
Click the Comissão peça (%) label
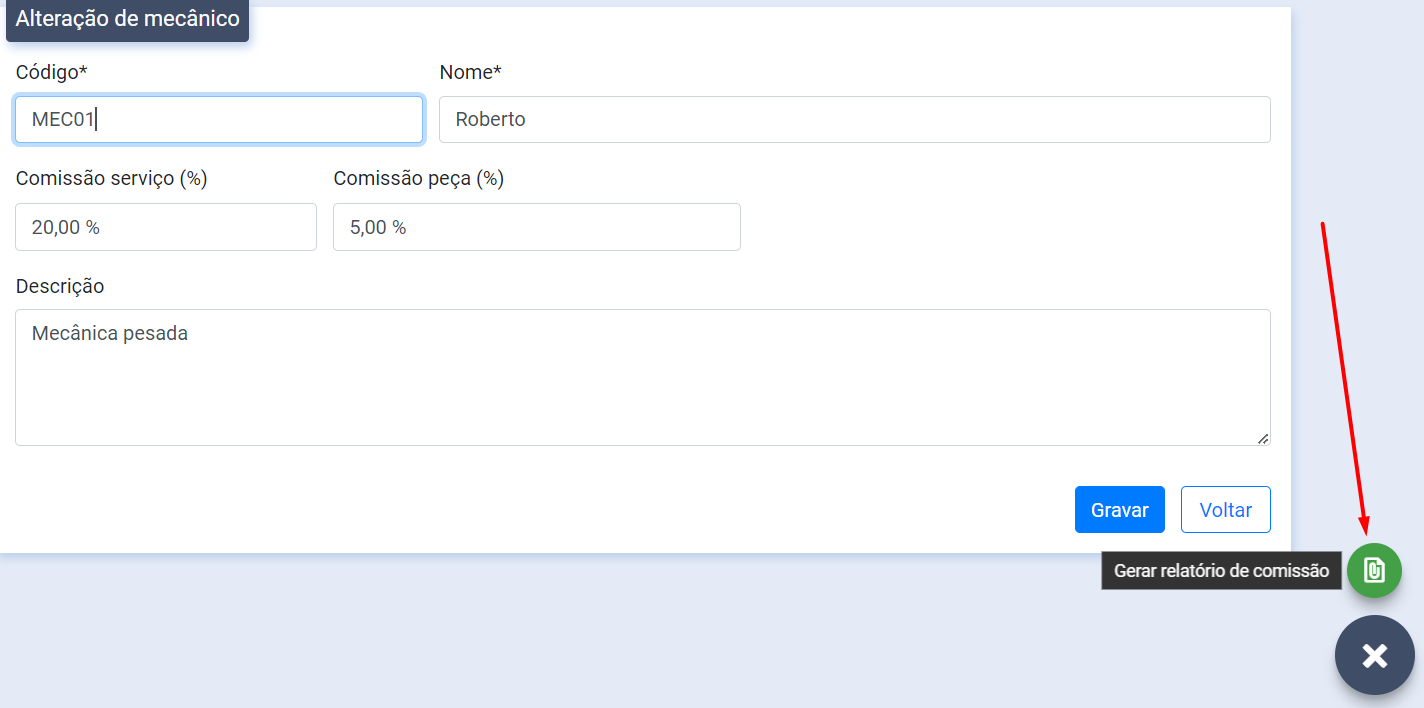click(x=418, y=178)
